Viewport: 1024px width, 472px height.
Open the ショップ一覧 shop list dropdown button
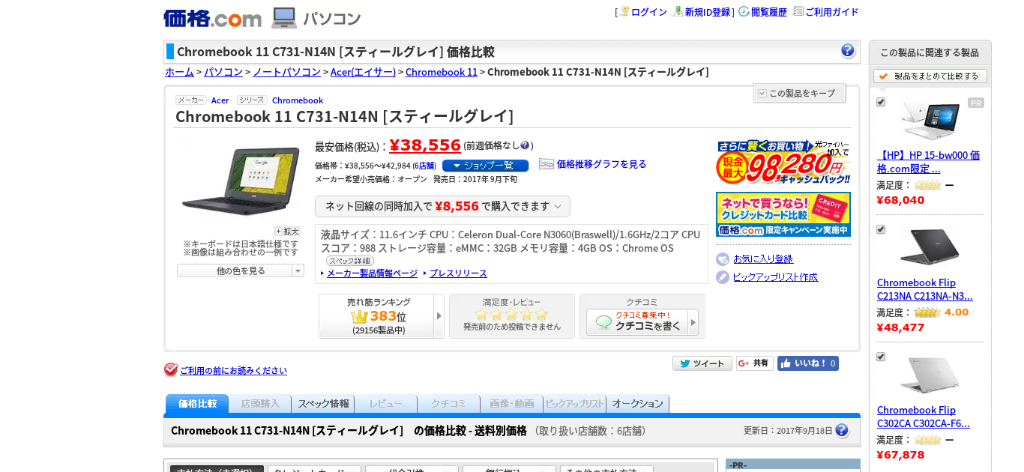(x=485, y=165)
